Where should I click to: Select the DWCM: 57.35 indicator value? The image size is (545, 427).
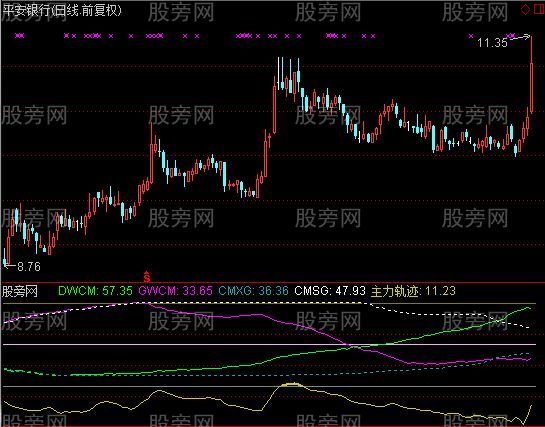point(95,290)
